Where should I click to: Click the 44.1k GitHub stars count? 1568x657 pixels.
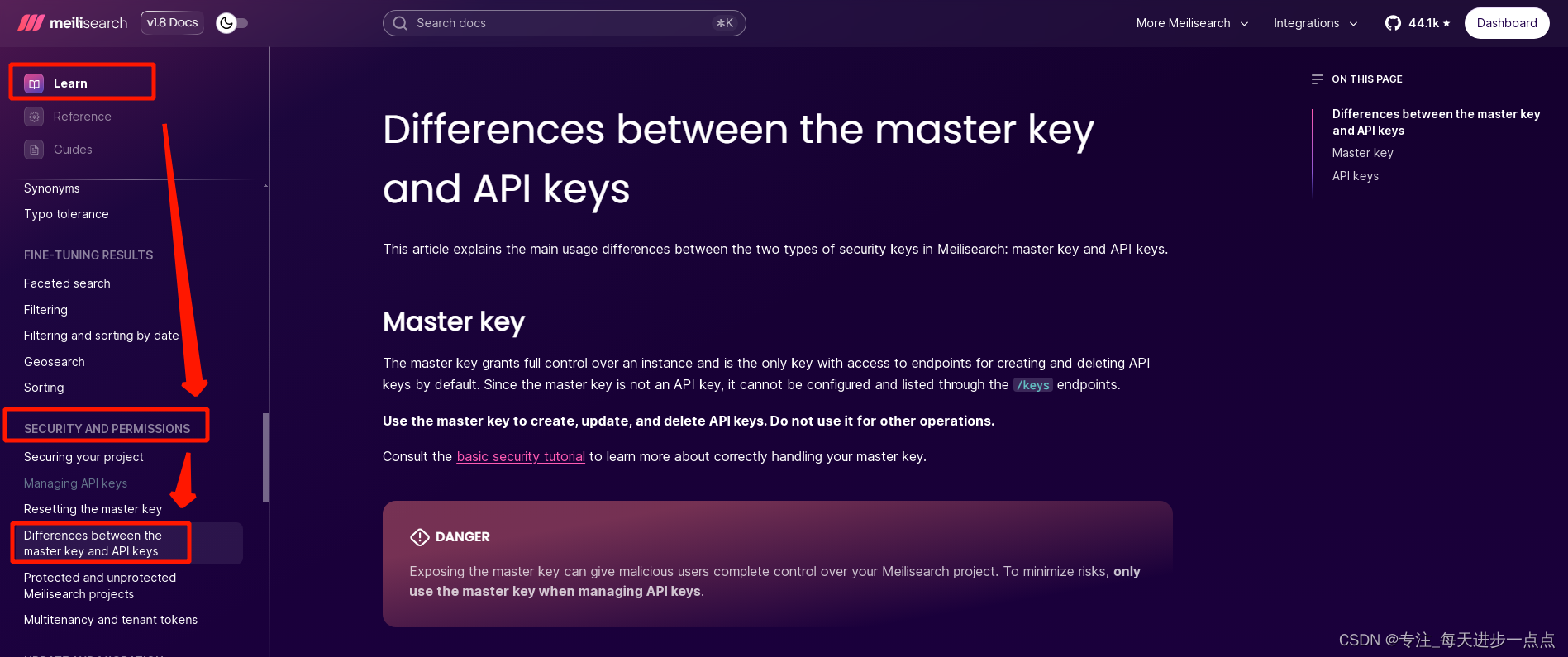click(1429, 23)
